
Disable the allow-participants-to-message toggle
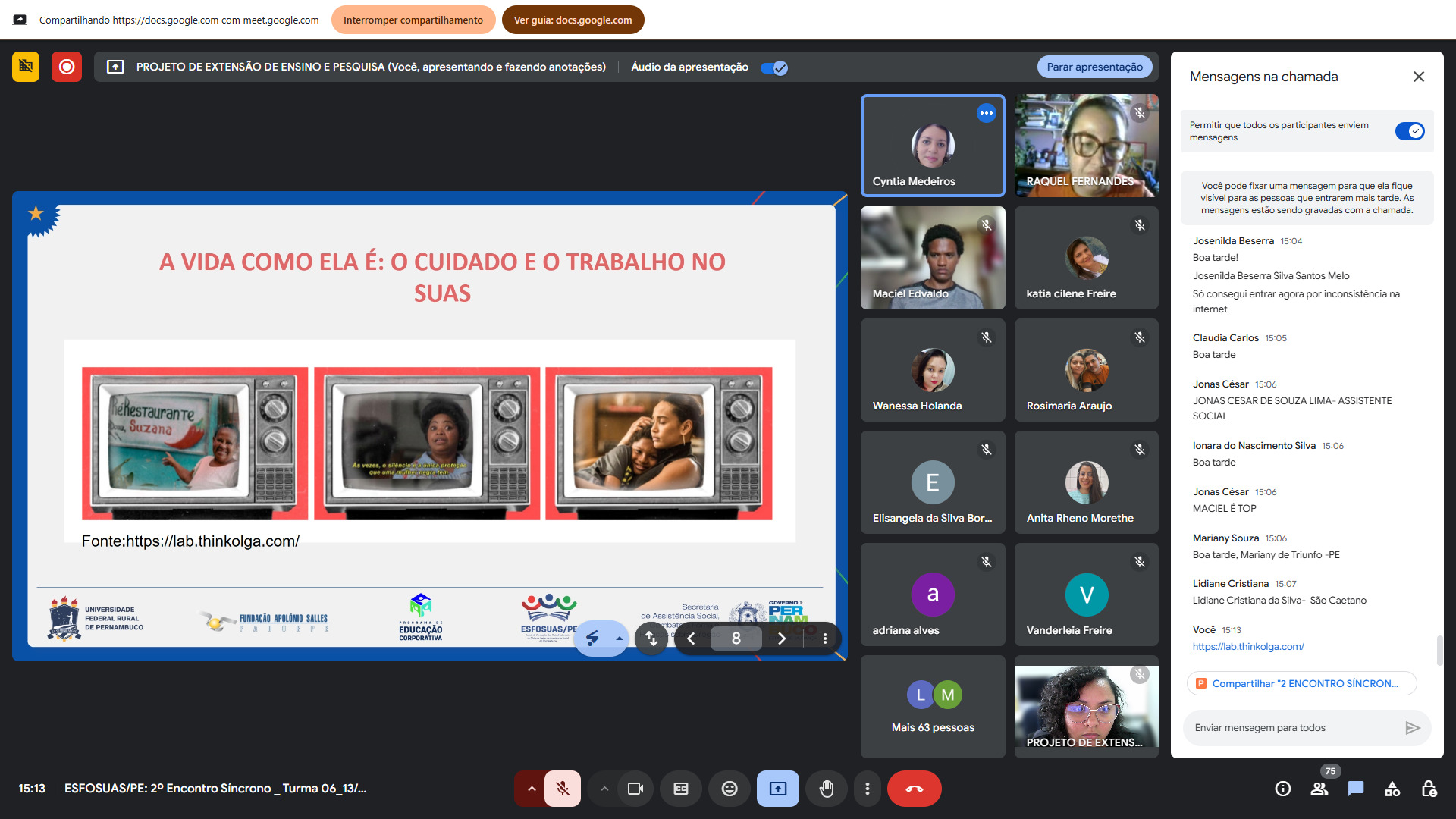(1410, 131)
